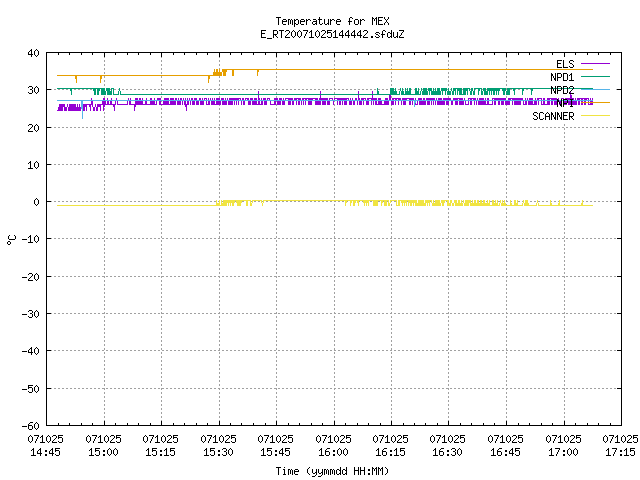This screenshot has width=640, height=480.
Task: Click the °C y-axis unit label
Action: (x=11, y=240)
